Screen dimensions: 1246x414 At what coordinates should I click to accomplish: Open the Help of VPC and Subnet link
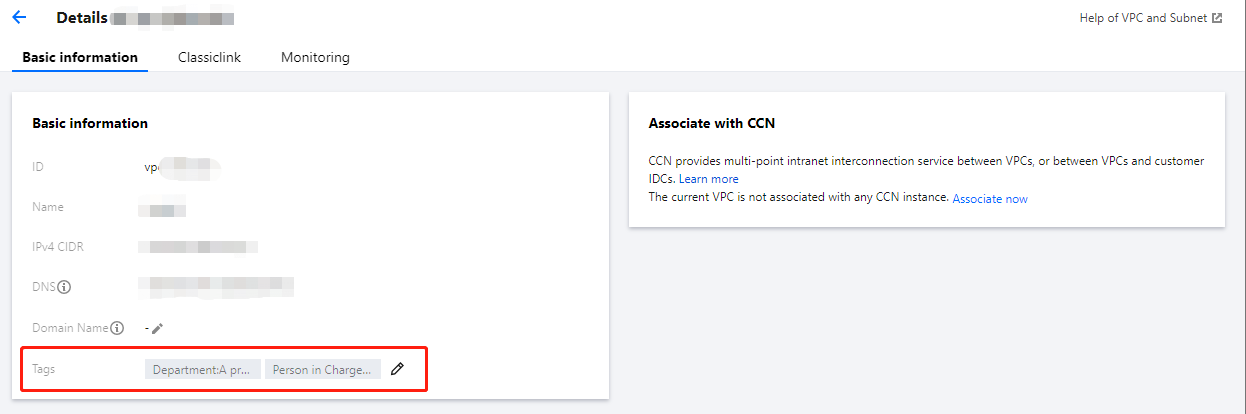[x=1143, y=18]
